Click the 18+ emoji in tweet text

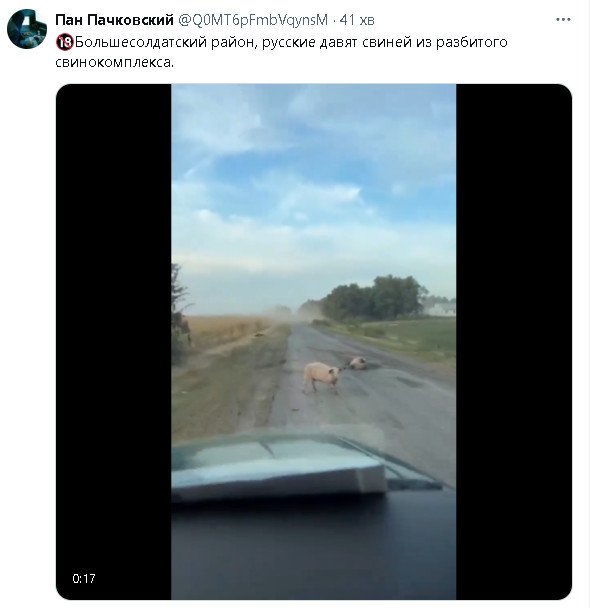click(64, 42)
